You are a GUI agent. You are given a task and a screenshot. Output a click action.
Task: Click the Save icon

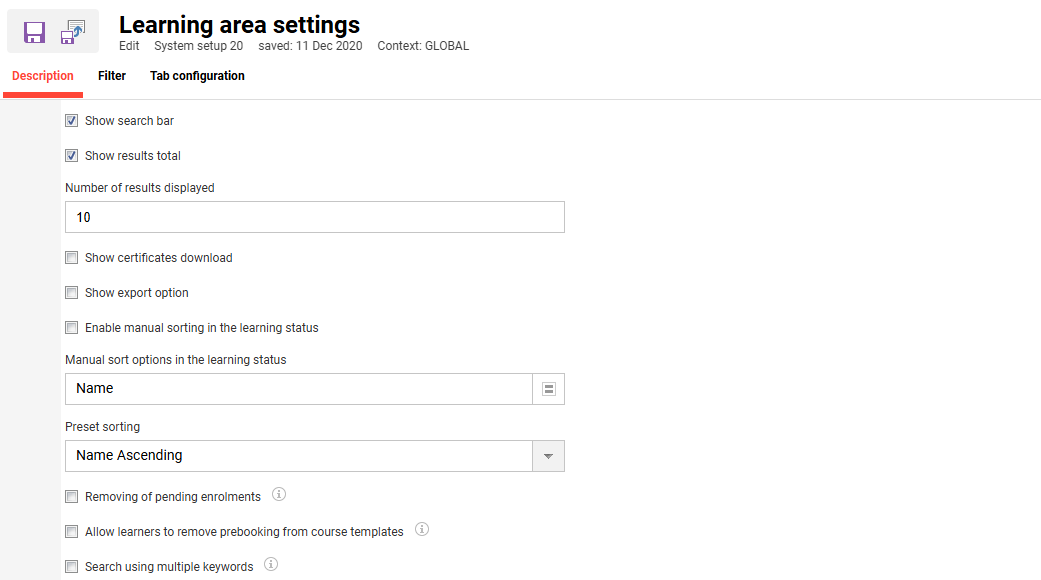click(33, 30)
